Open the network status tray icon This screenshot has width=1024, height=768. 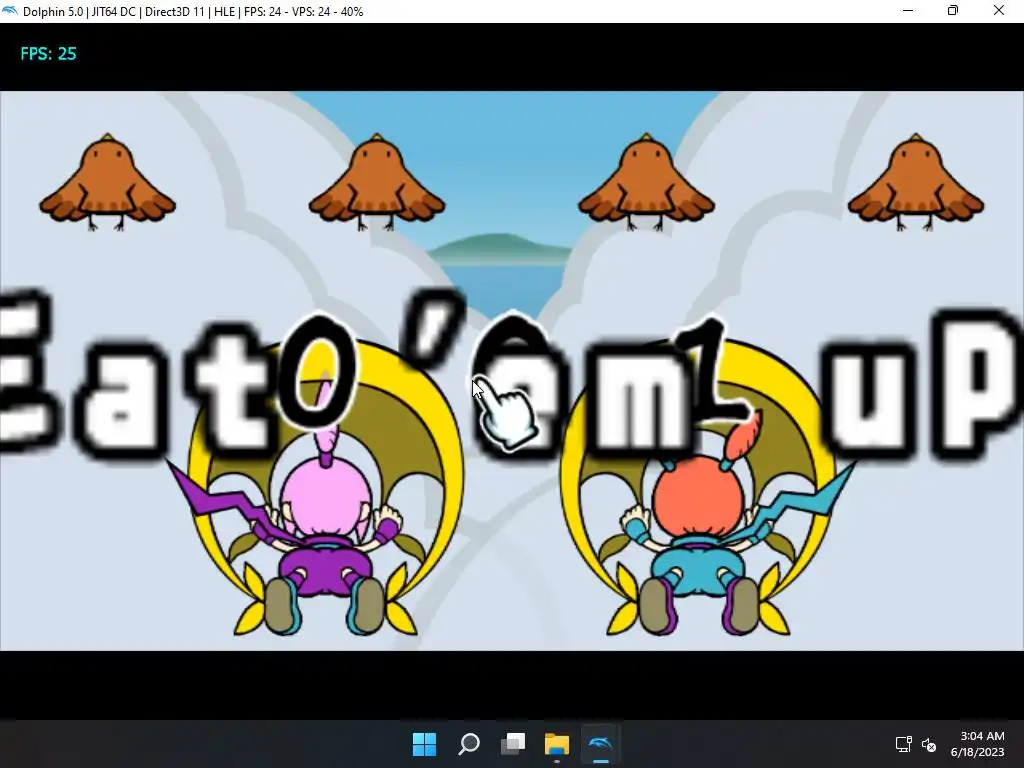pyautogui.click(x=903, y=744)
